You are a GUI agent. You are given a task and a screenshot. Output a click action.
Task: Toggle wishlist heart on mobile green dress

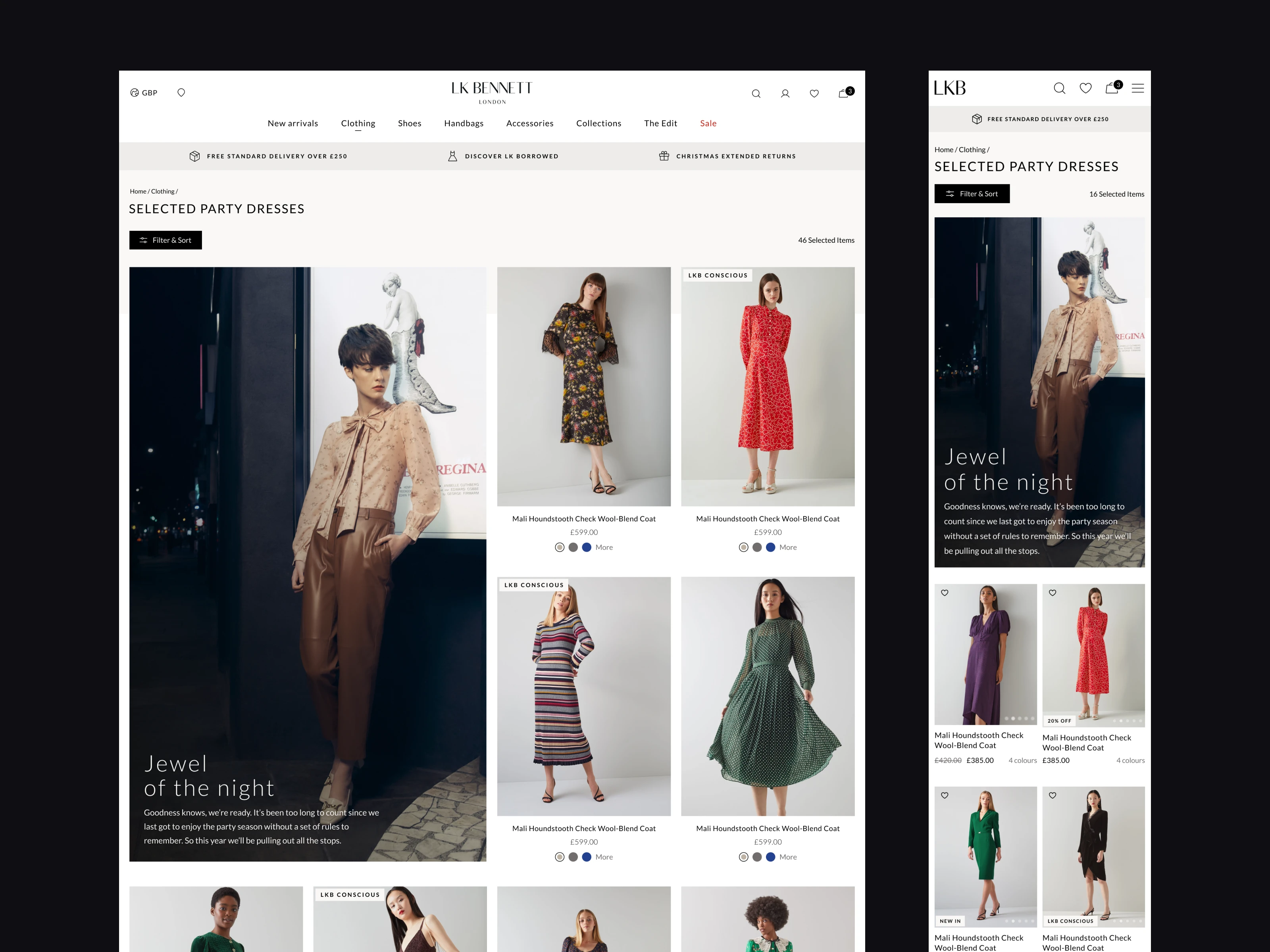click(x=945, y=795)
